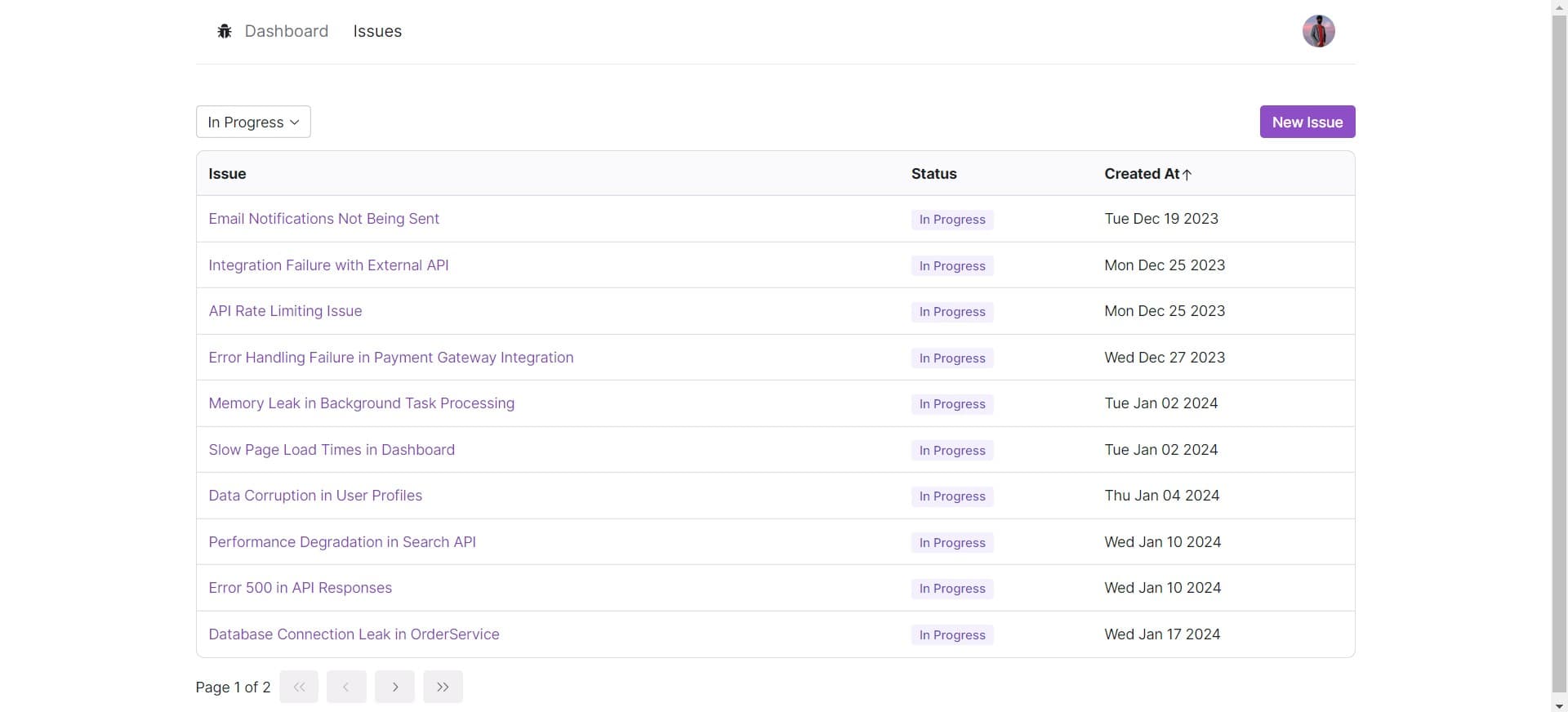Open Memory Leak in Background Task Processing
This screenshot has width=1568, height=712.
pyautogui.click(x=361, y=403)
